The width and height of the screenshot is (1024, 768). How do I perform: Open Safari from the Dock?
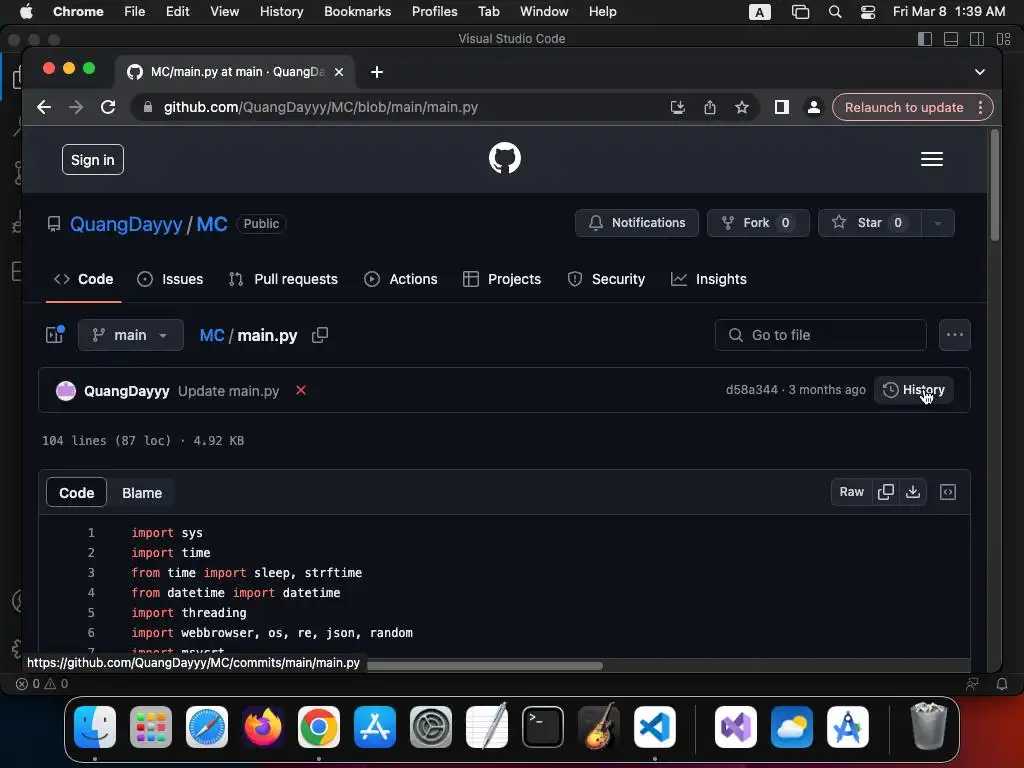(207, 727)
